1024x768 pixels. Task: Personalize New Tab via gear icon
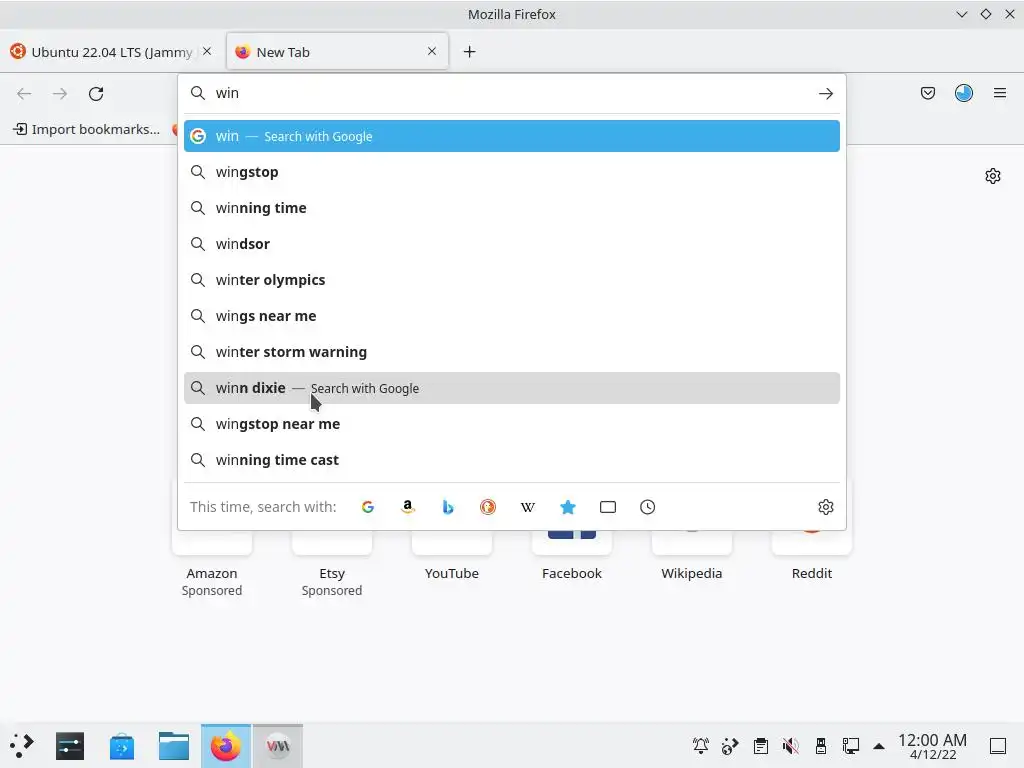pyautogui.click(x=993, y=176)
